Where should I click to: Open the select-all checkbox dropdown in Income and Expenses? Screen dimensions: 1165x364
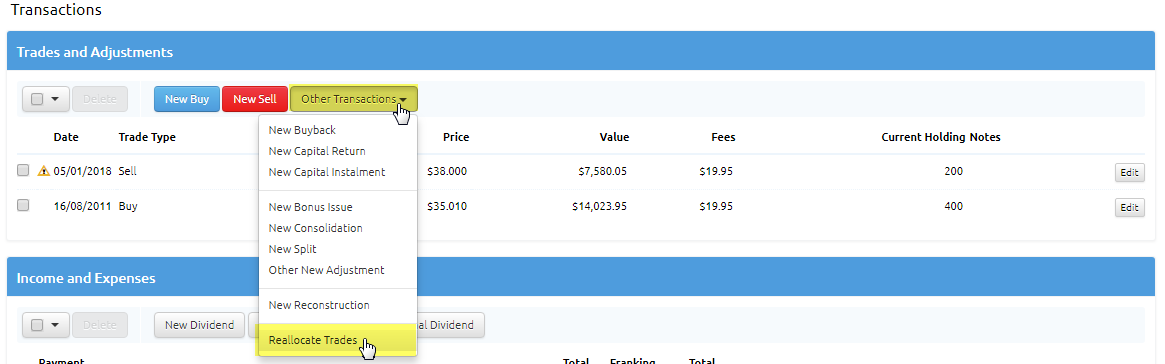(x=46, y=325)
